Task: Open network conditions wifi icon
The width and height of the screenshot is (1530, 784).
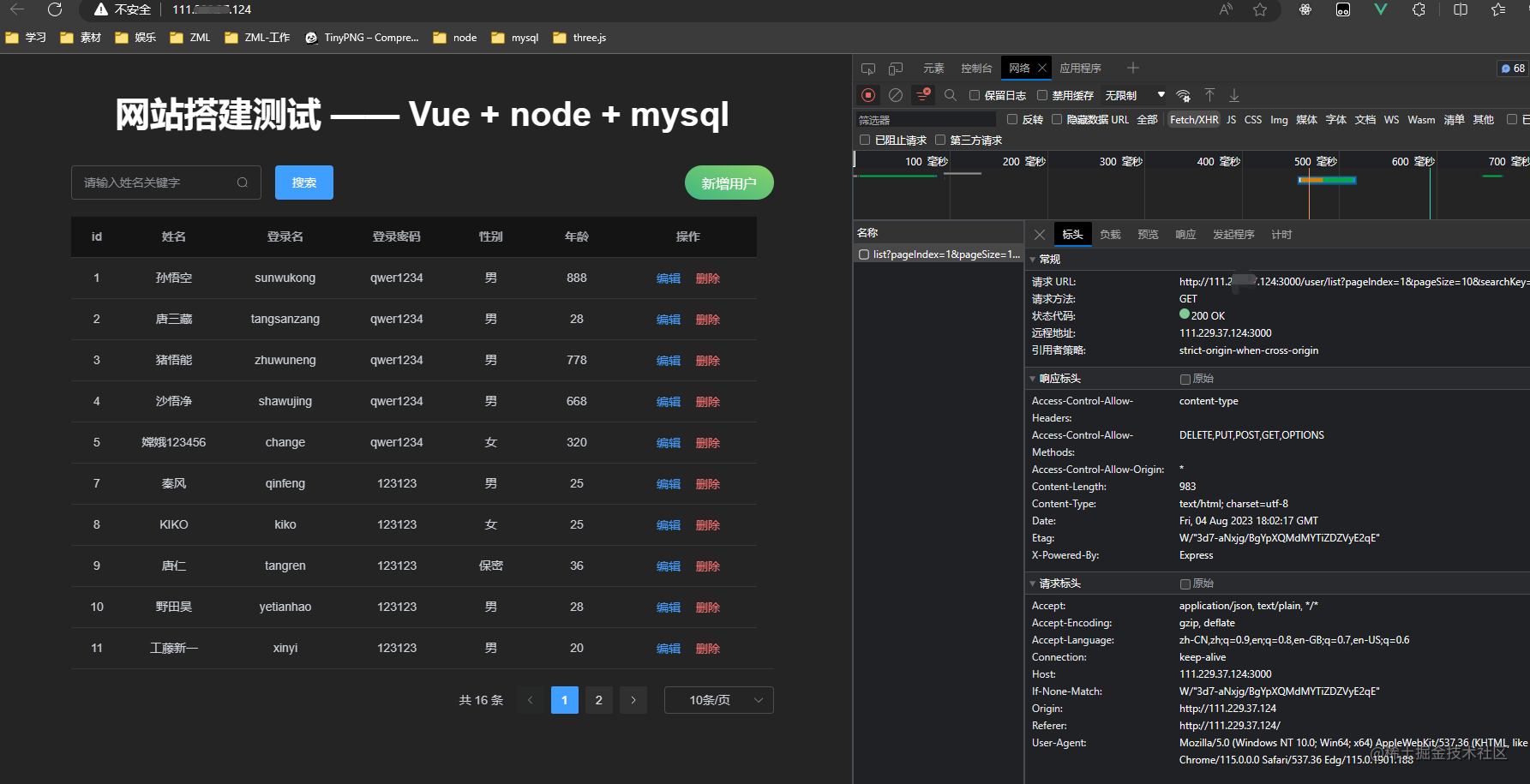Action: tap(1183, 95)
